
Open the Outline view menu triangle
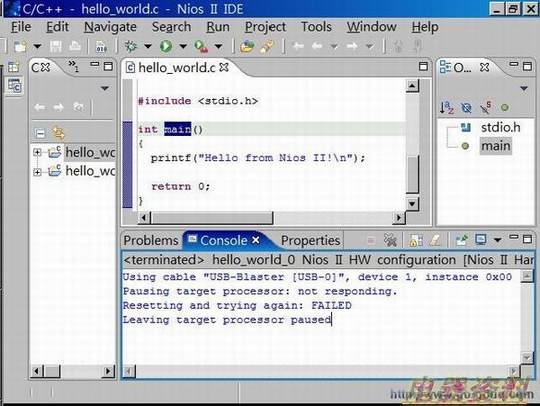tap(524, 89)
